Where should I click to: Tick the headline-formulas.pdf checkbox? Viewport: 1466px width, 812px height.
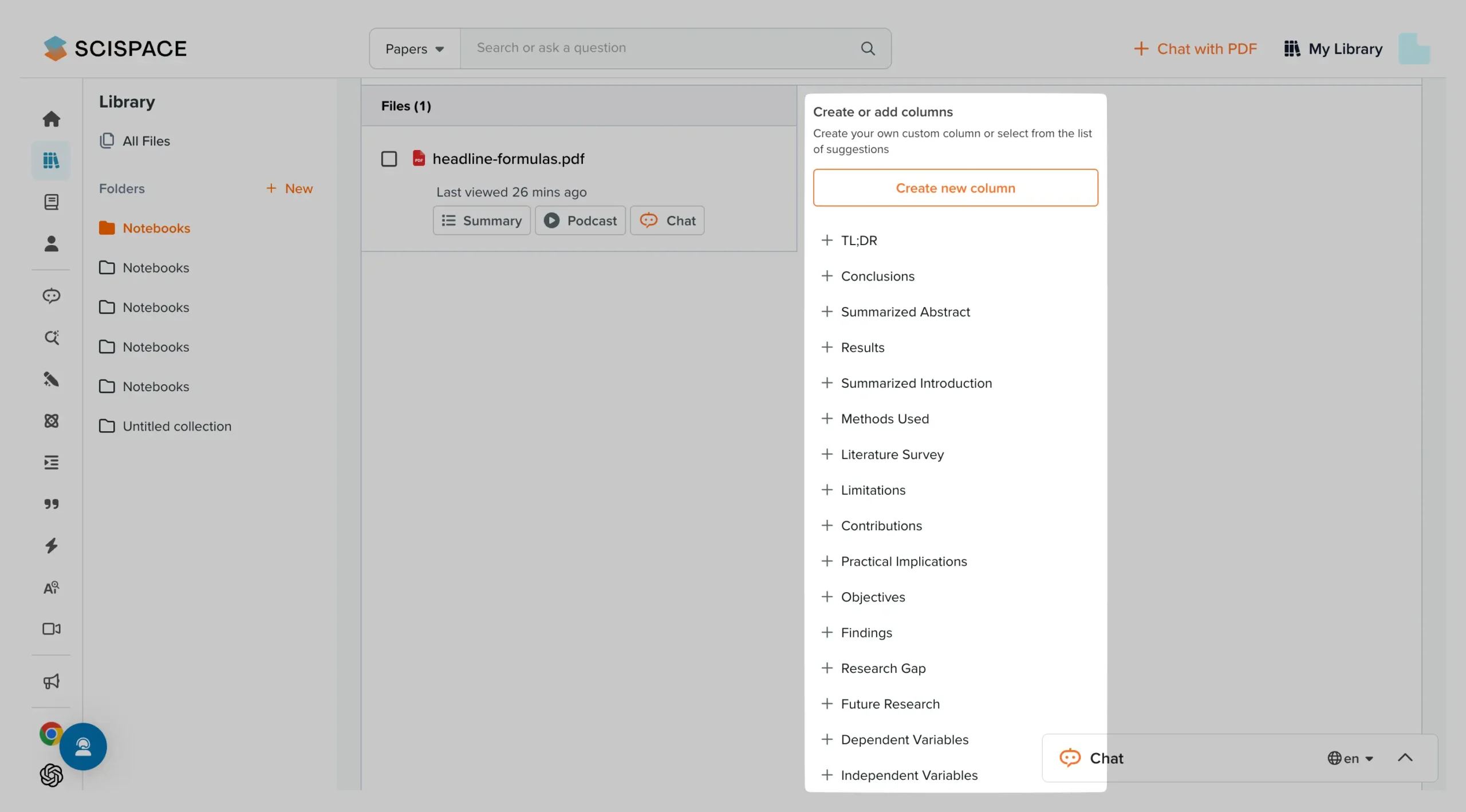[x=389, y=159]
